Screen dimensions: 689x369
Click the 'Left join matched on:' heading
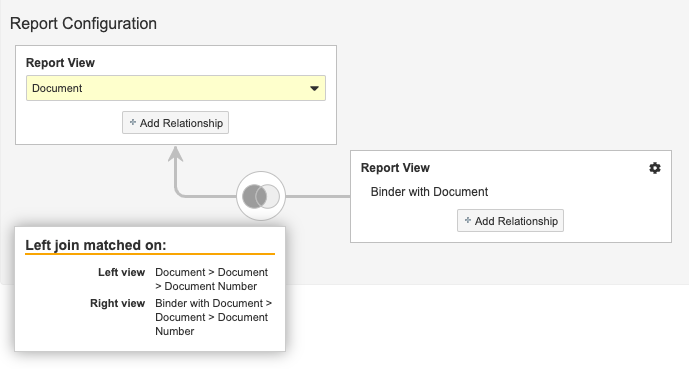coord(96,245)
